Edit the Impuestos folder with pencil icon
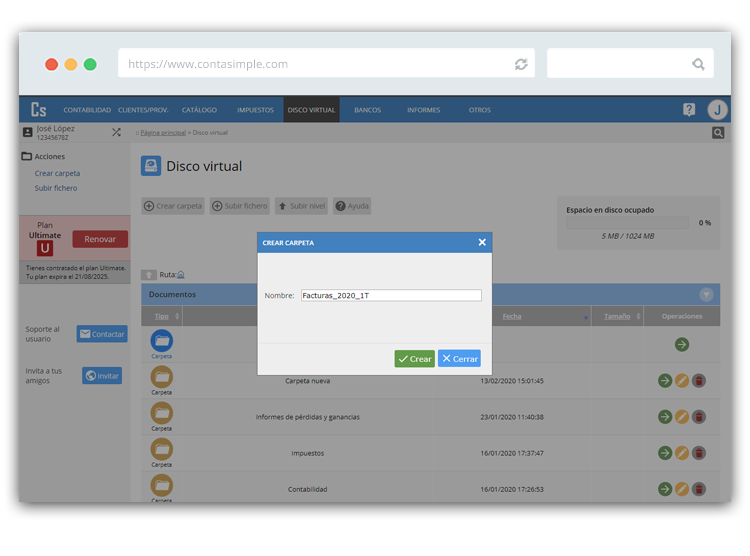The image size is (750, 556). click(x=682, y=453)
